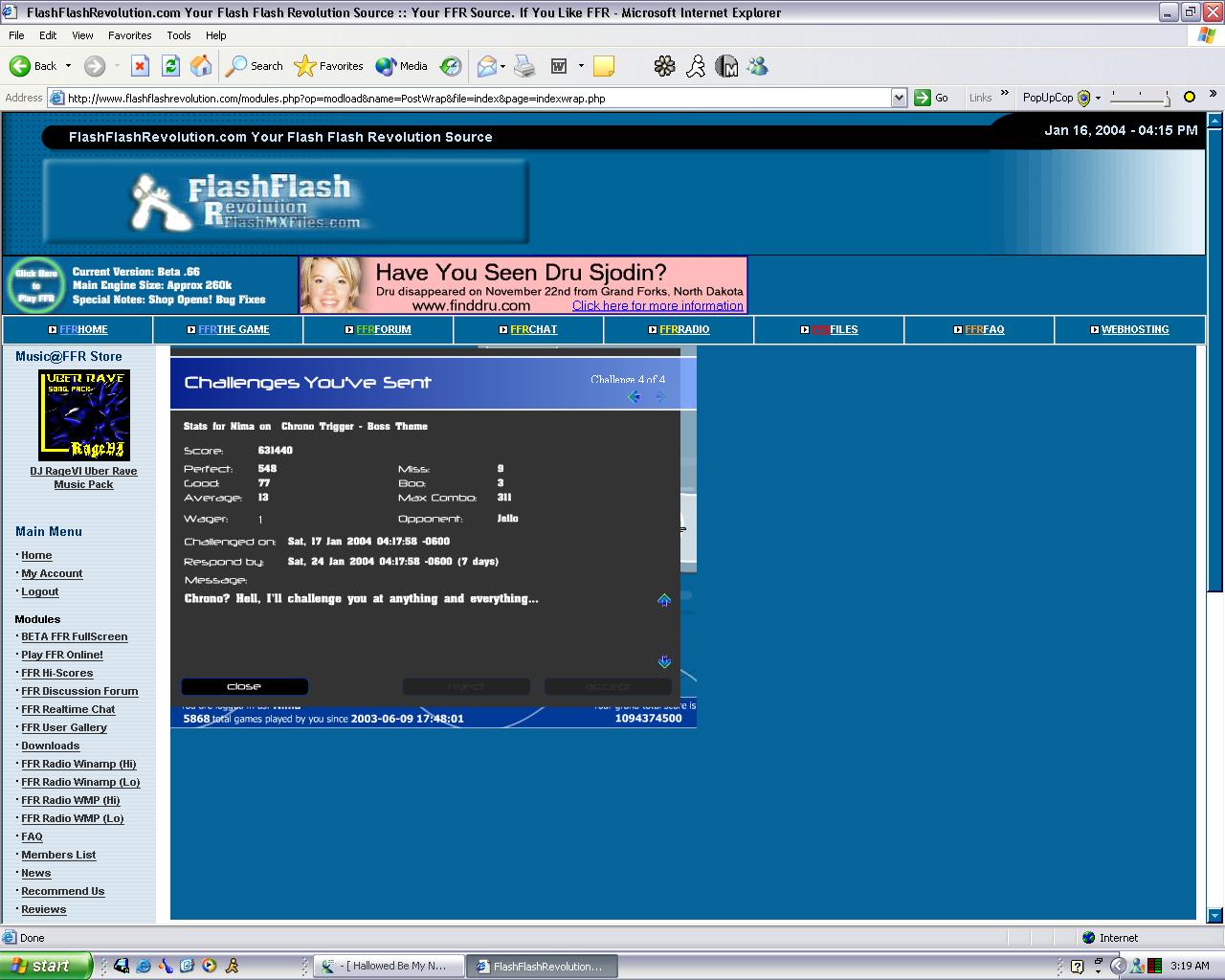
Task: Launch Internet Explorer from Quick Launch
Action: point(144,966)
